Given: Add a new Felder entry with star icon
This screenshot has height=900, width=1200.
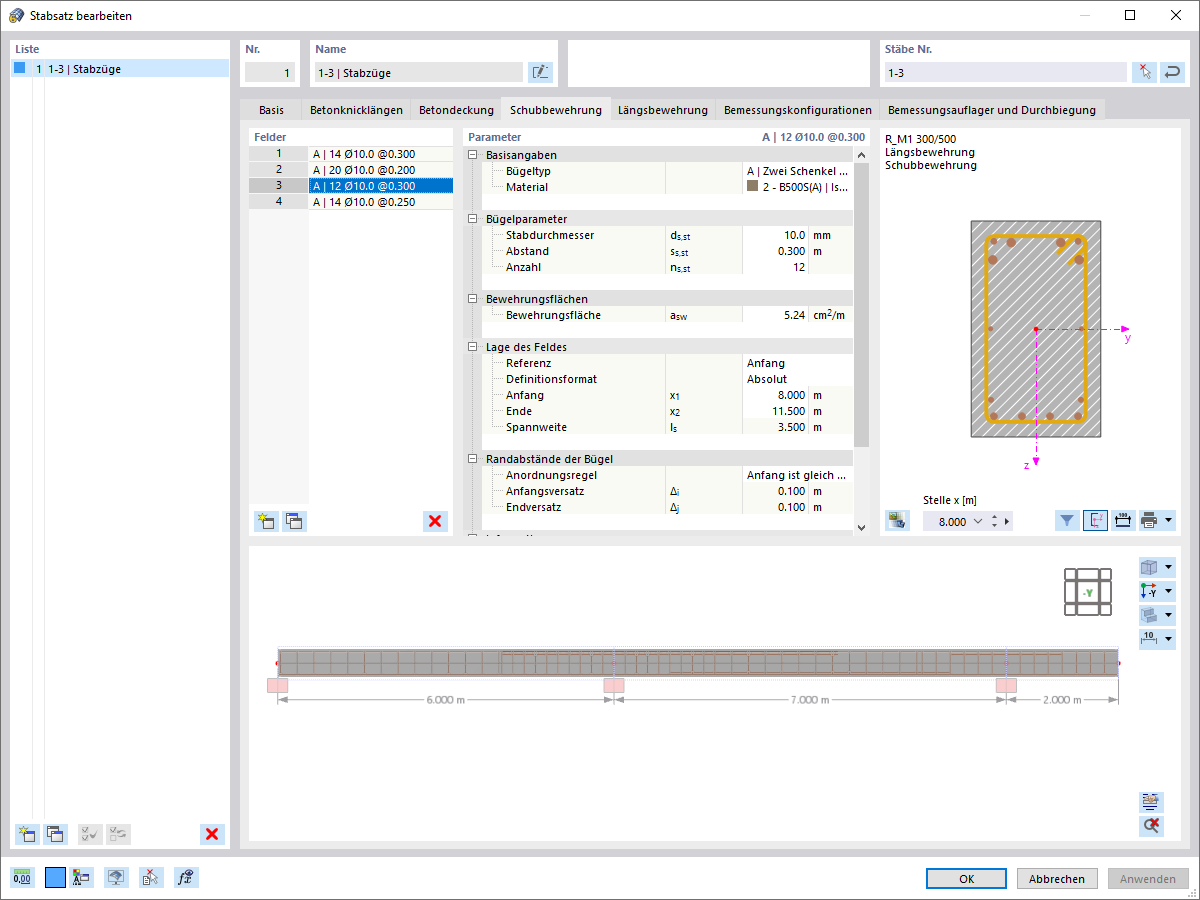Looking at the screenshot, I should click(x=266, y=521).
